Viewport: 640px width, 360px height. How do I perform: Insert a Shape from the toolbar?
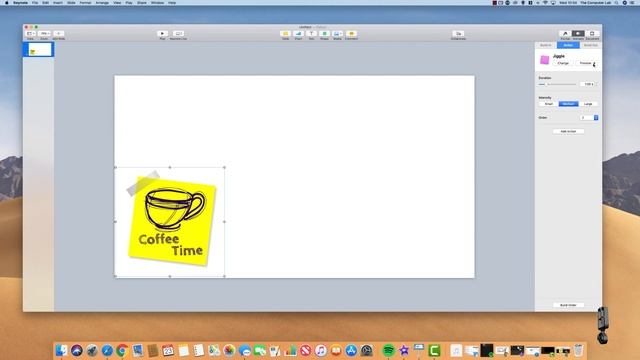(x=324, y=34)
